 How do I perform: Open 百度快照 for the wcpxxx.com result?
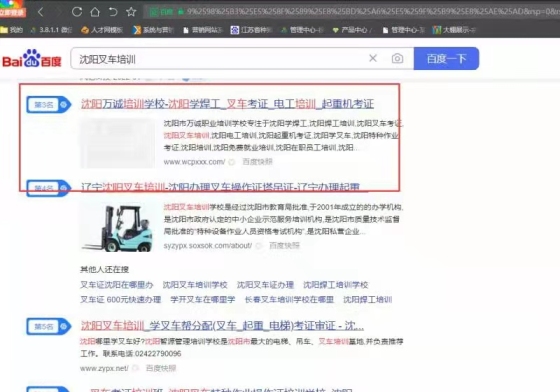pos(257,162)
